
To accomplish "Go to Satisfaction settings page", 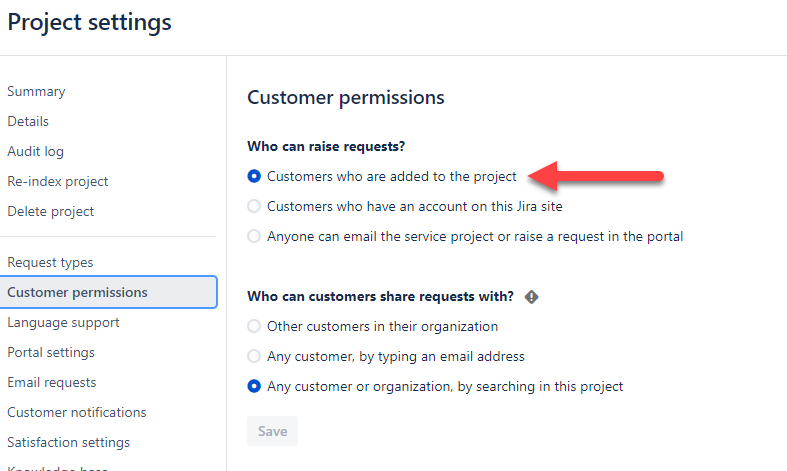I will [68, 443].
